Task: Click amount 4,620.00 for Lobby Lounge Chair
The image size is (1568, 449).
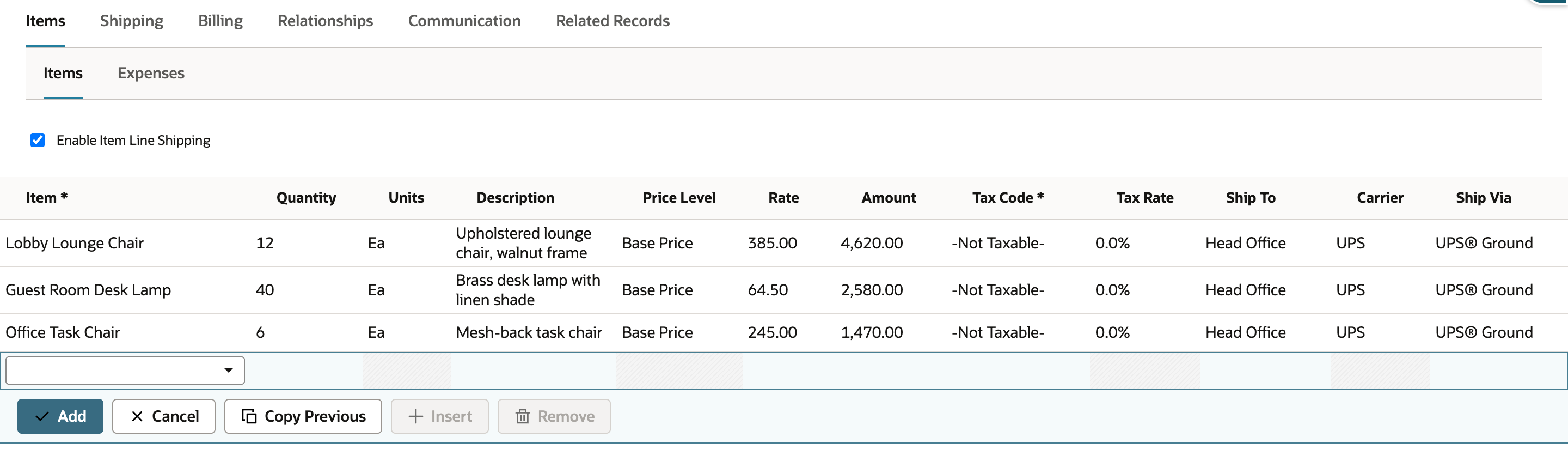Action: coord(872,243)
